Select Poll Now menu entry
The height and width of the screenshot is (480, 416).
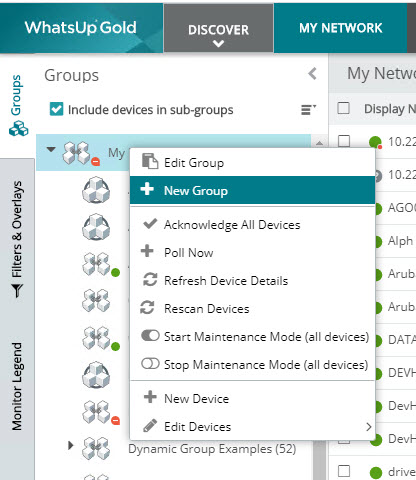(x=252, y=253)
